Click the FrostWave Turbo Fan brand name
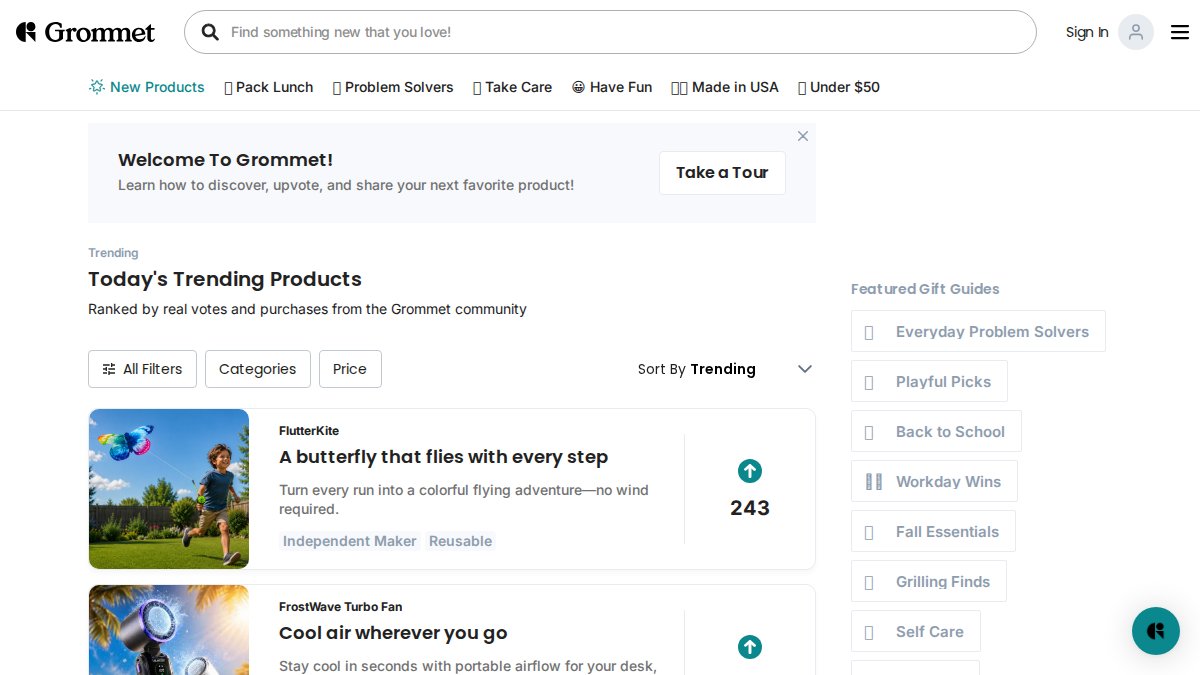Viewport: 1200px width, 675px height. point(341,607)
